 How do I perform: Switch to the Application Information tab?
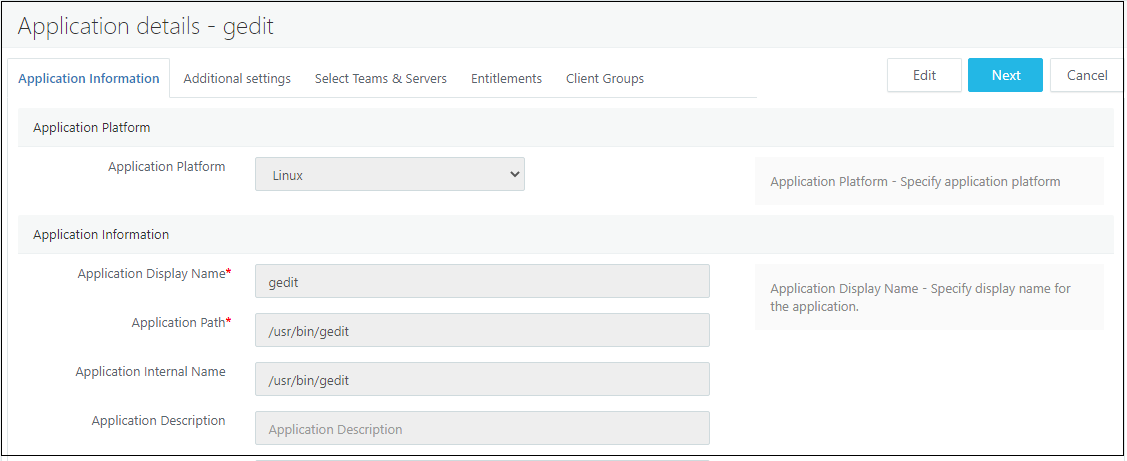point(88,78)
